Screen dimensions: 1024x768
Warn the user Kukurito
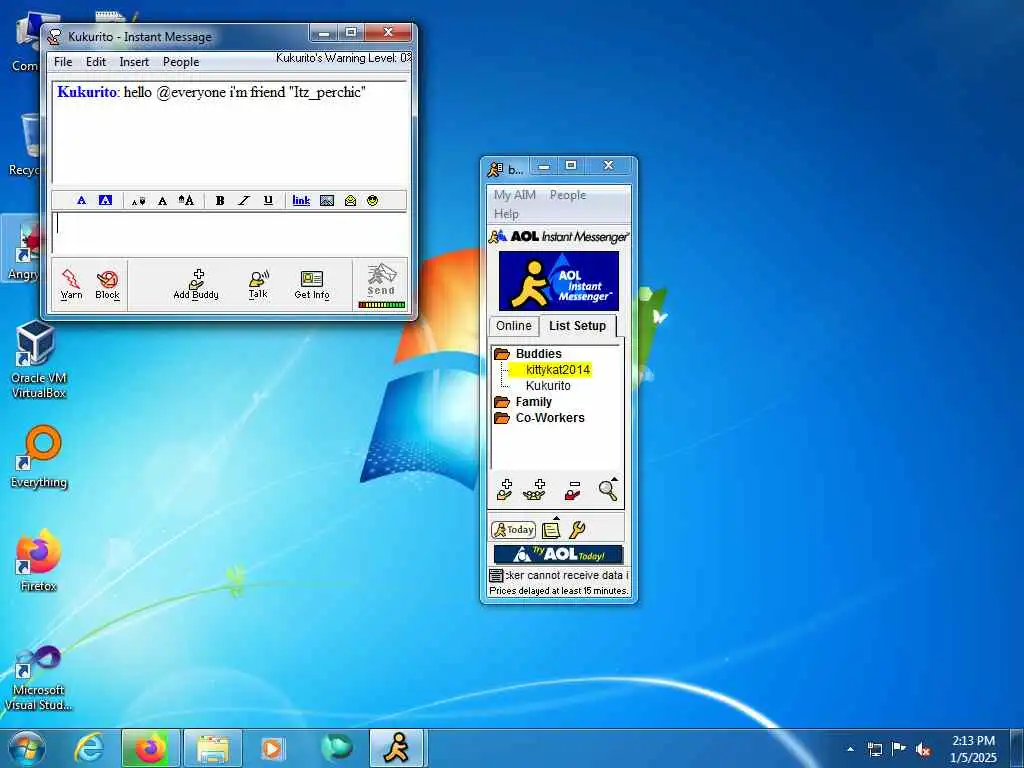coord(71,284)
